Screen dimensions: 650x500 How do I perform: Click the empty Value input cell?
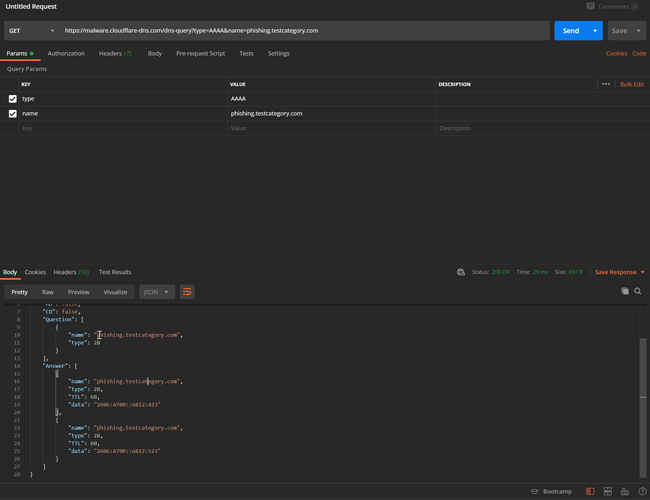coord(332,129)
